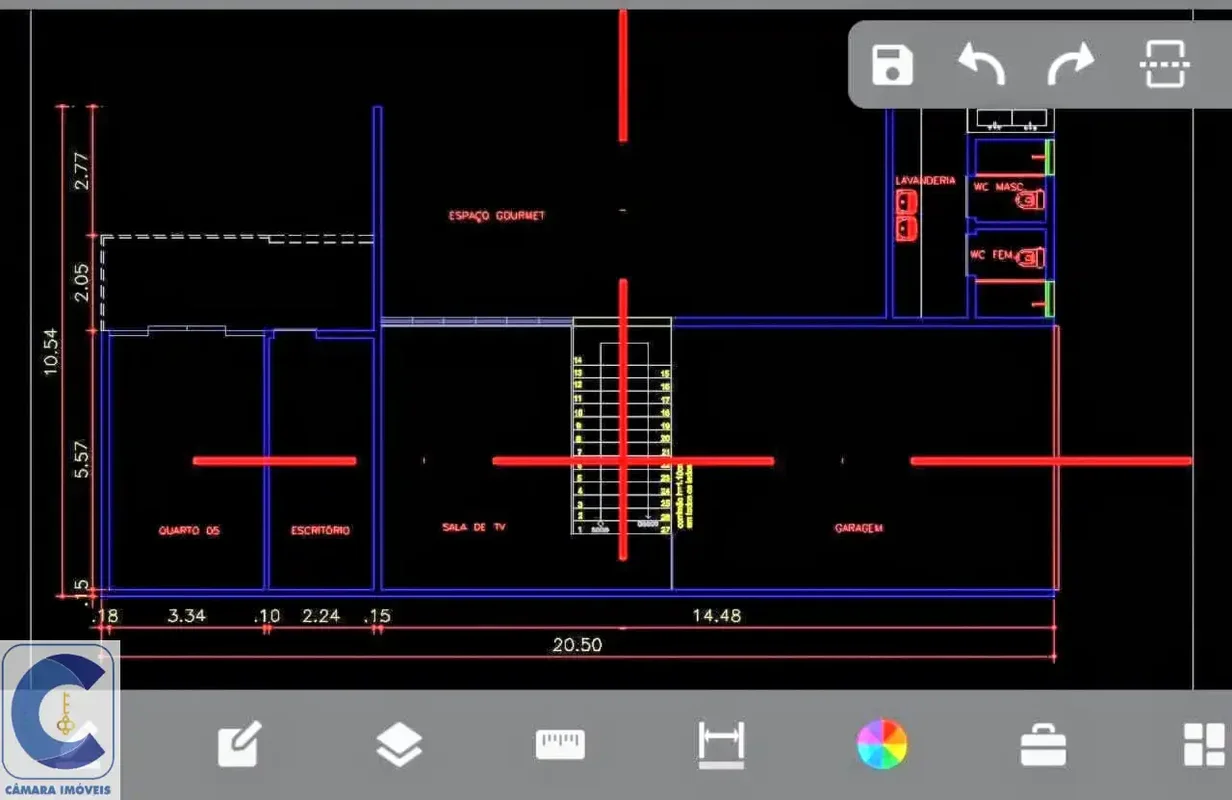Click the 10.54 vertical dimension text

click(x=51, y=352)
